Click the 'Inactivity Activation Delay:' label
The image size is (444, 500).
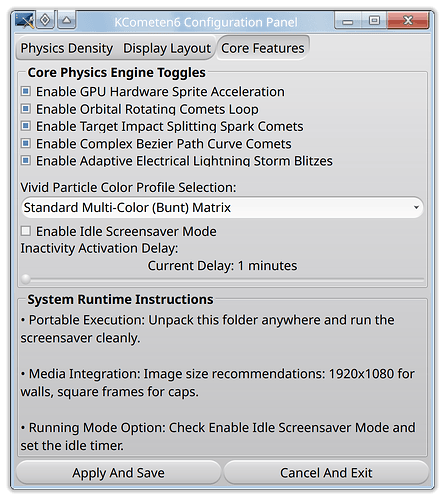pos(99,248)
